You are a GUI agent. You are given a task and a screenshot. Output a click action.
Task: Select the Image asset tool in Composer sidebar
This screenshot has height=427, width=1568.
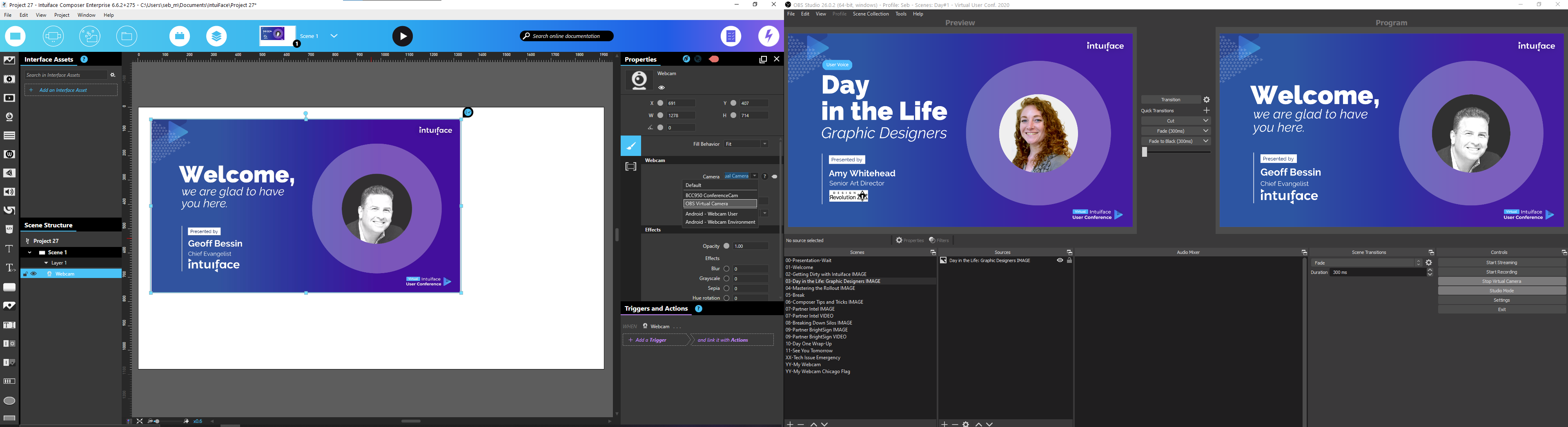pyautogui.click(x=9, y=61)
